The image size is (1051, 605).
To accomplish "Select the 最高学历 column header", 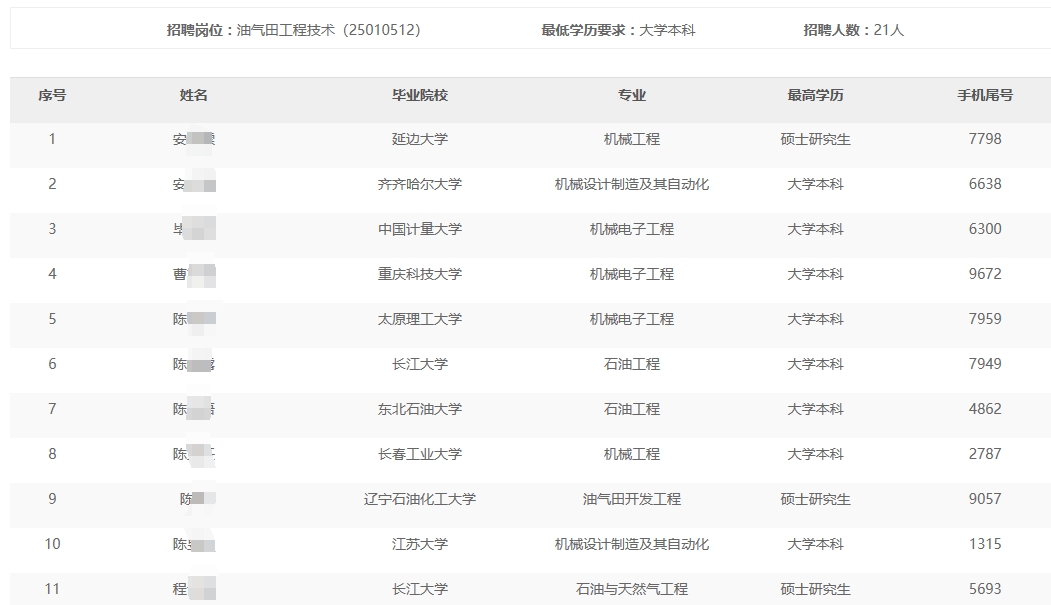I will coord(815,95).
